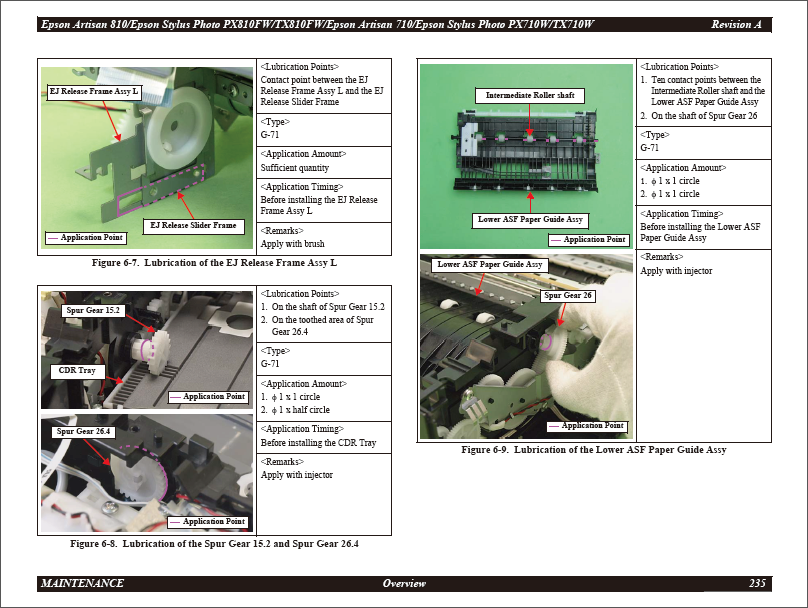
Task: Click the Figure 6-7 caption text
Action: point(214,263)
